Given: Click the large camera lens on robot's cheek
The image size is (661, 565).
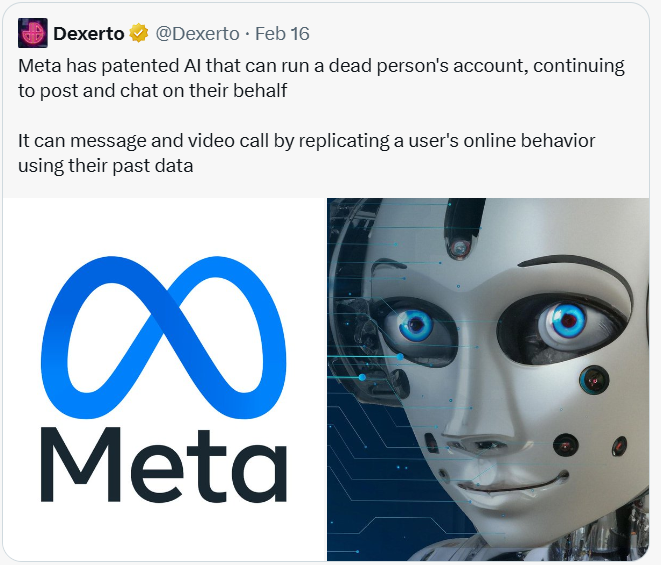Looking at the screenshot, I should [594, 378].
